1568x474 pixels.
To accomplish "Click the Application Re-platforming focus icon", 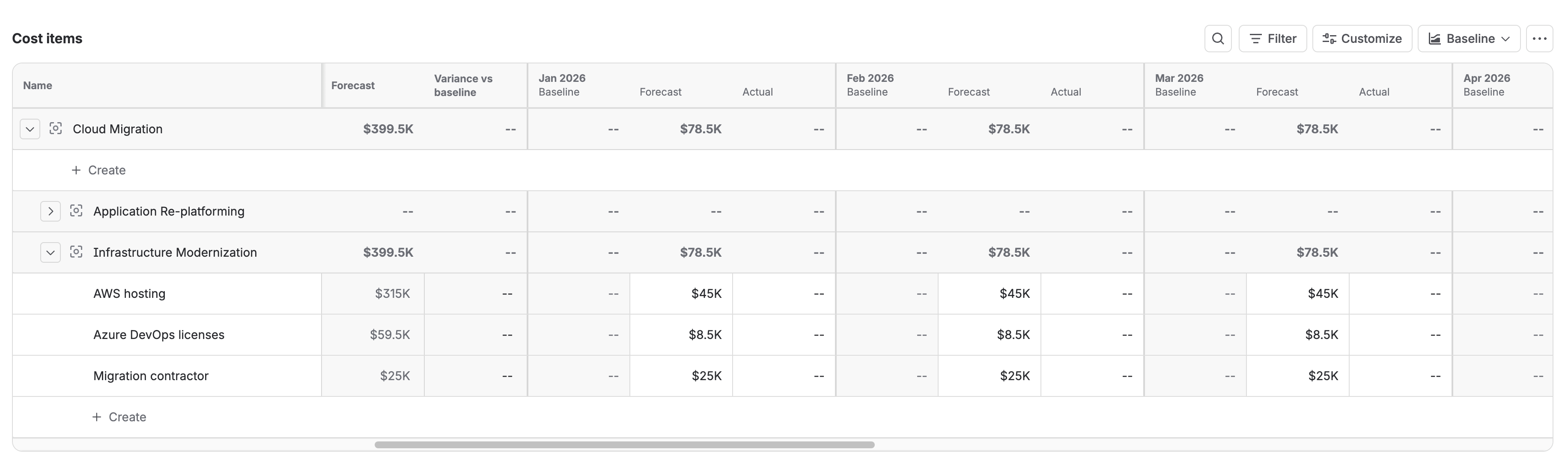I will 76,211.
